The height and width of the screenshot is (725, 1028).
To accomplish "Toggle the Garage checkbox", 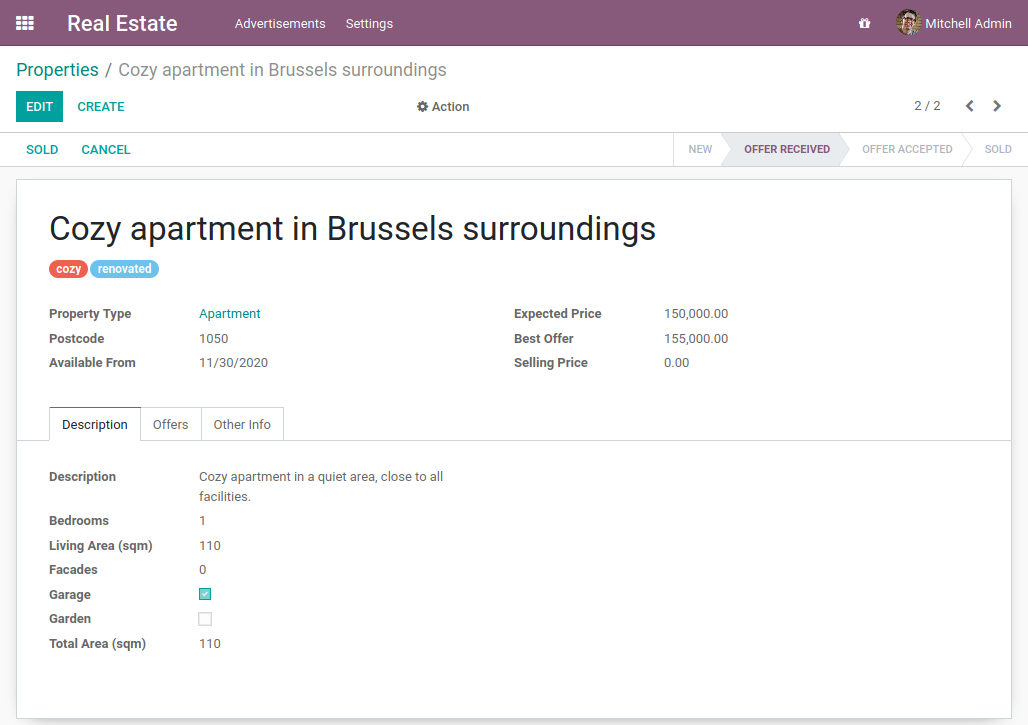I will (x=205, y=594).
